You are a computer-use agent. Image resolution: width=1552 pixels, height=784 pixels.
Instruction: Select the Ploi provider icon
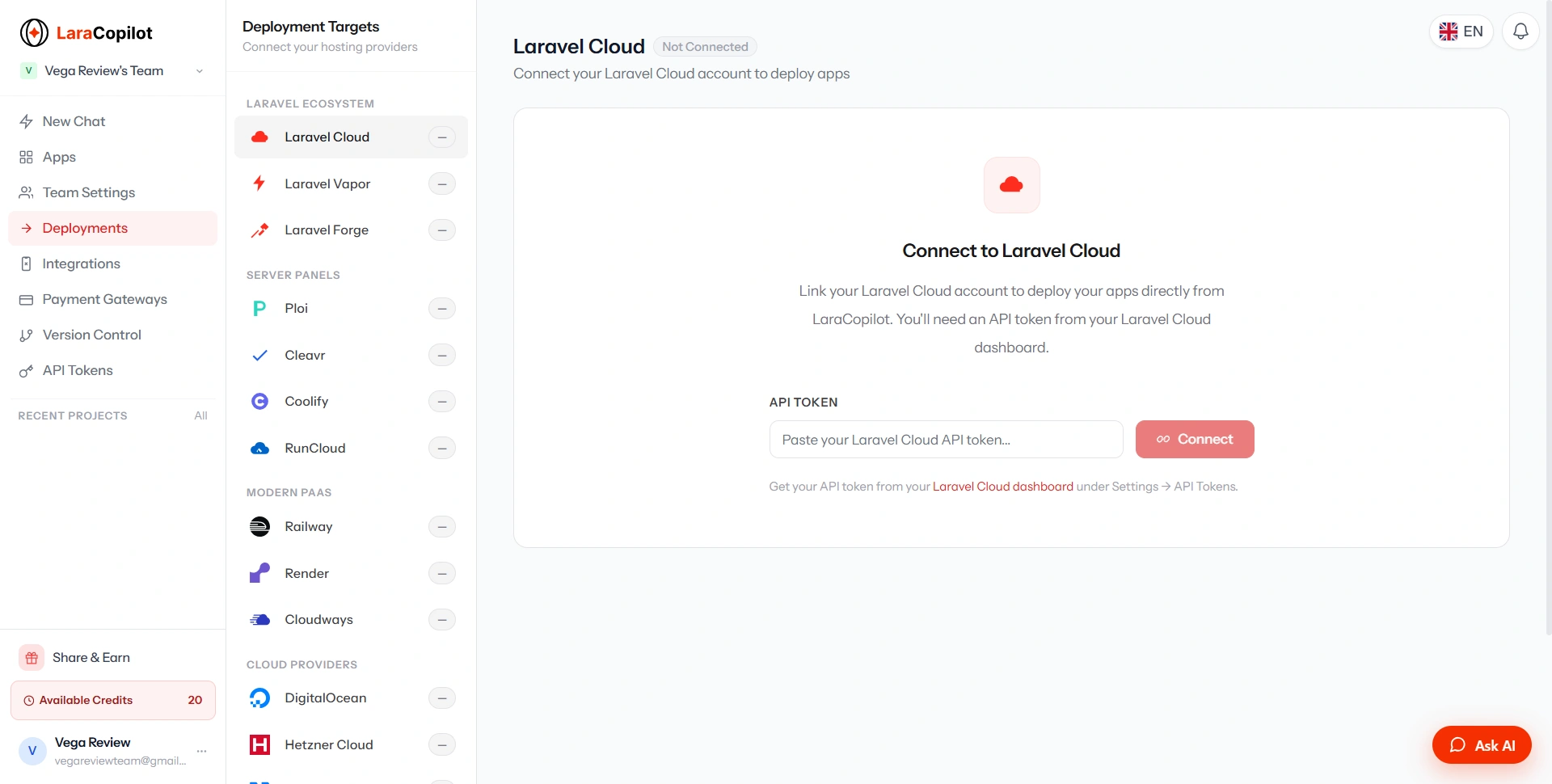[259, 309]
